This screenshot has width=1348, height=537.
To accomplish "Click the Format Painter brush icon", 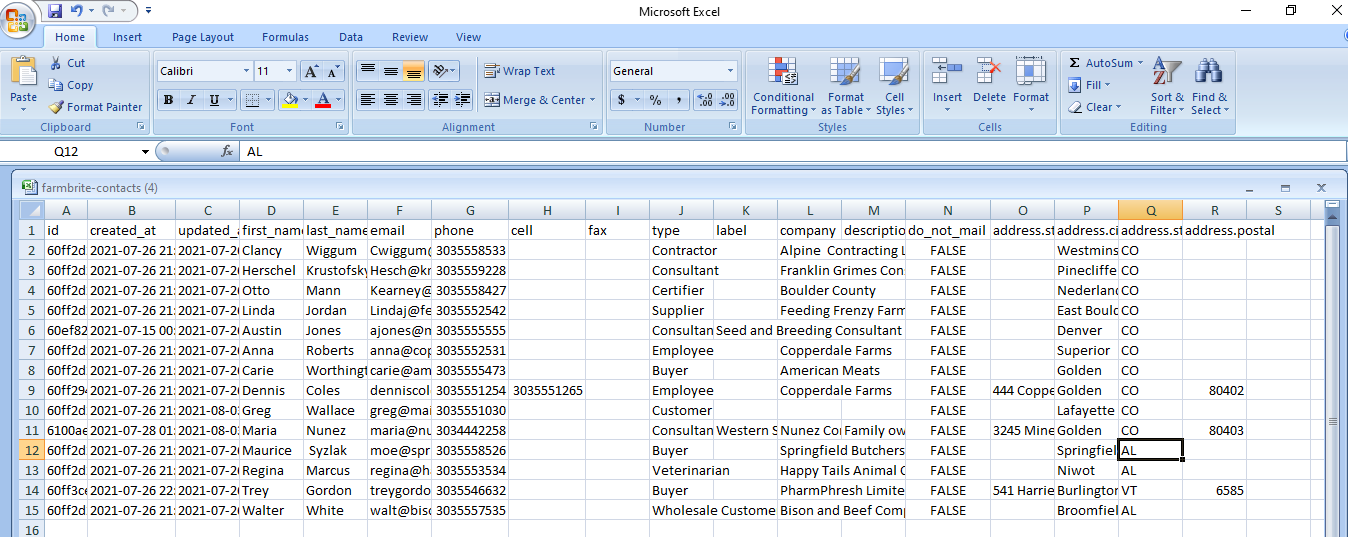I will (x=56, y=107).
